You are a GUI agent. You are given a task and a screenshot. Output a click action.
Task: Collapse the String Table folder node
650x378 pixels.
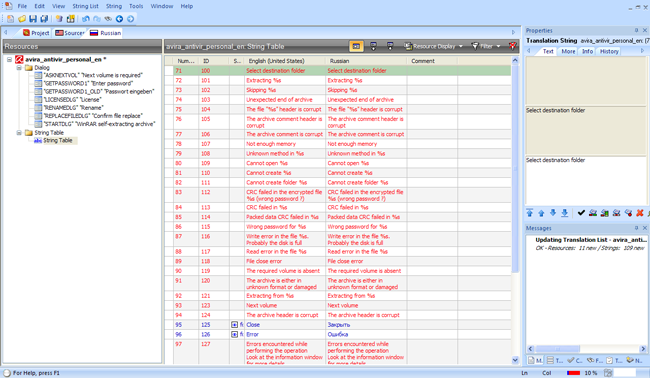(19, 133)
